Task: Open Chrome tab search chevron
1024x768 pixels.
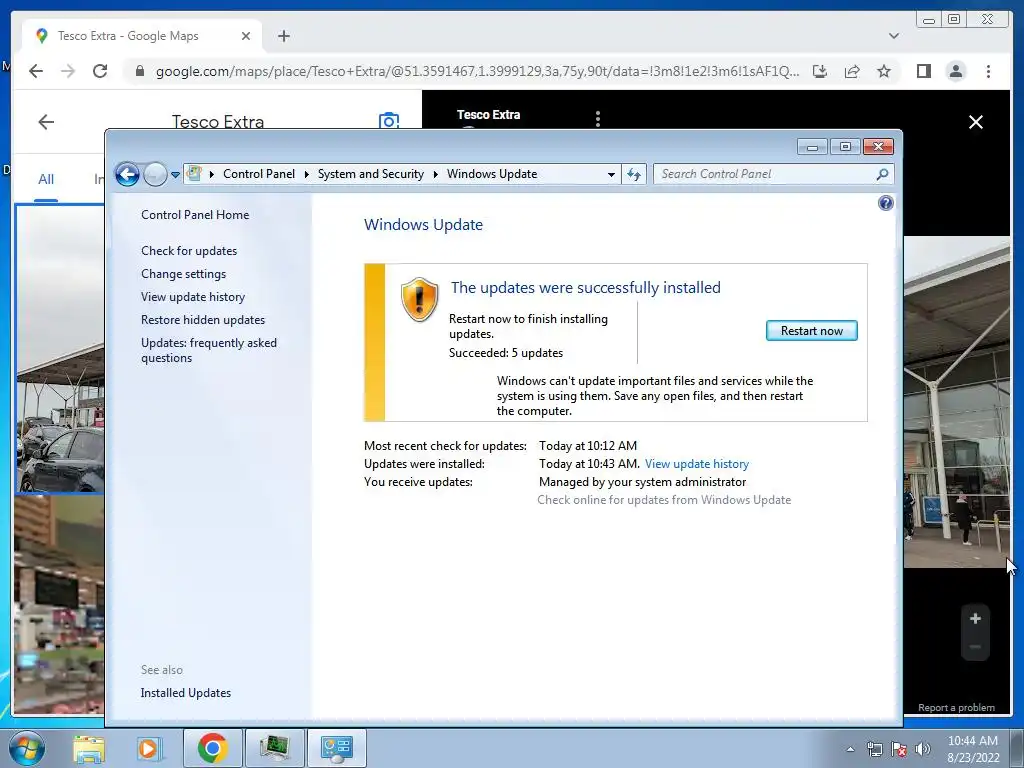Action: (x=894, y=36)
